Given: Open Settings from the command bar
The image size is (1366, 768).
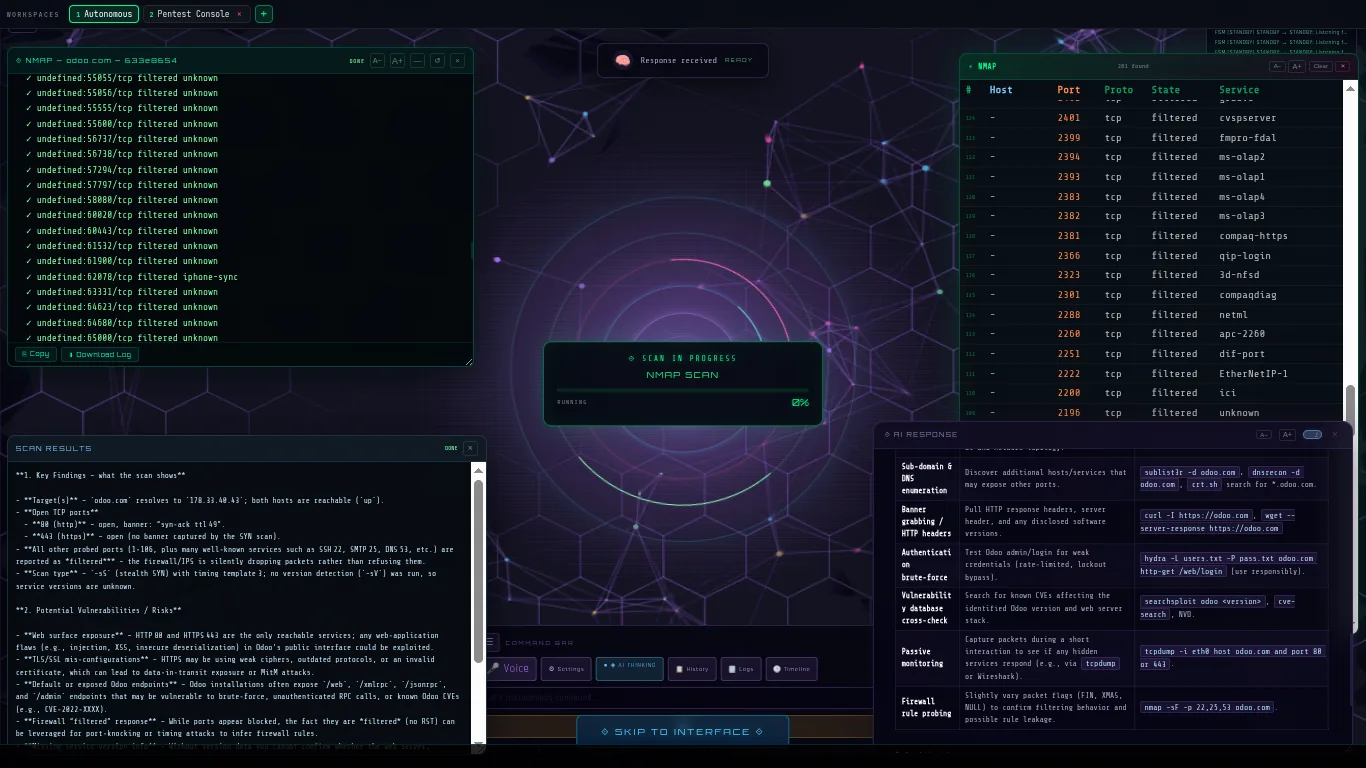Looking at the screenshot, I should [x=566, y=669].
